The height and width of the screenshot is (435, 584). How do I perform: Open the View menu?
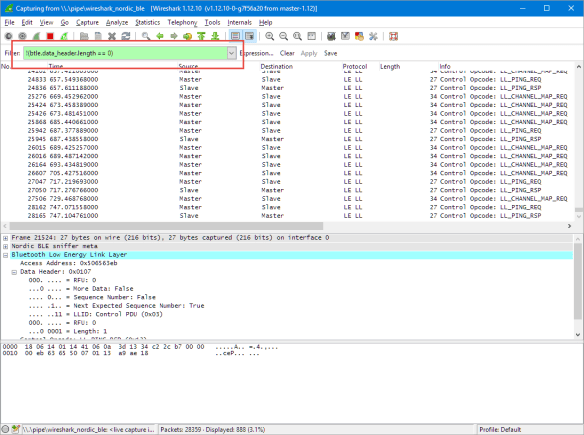pyautogui.click(x=46, y=23)
